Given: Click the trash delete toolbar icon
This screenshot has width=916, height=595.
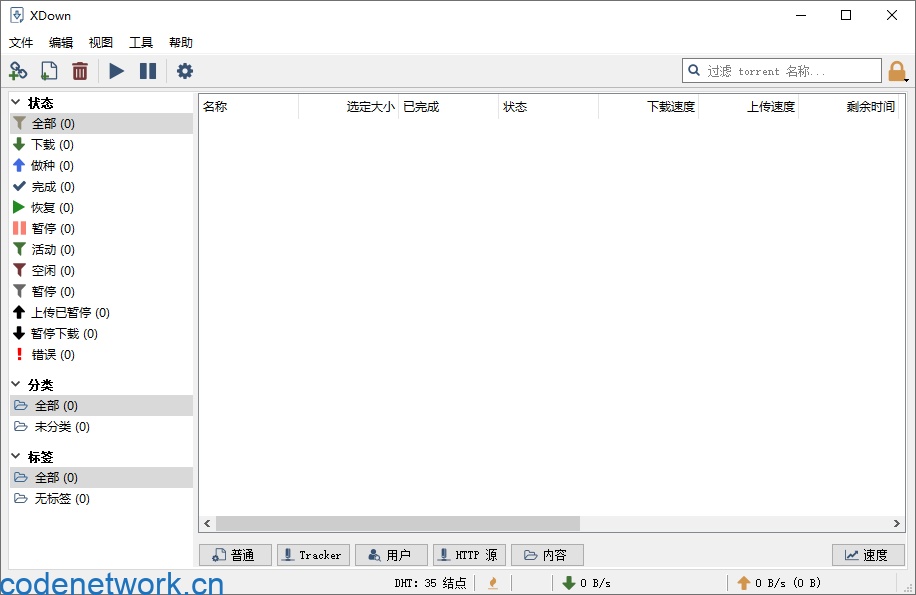Looking at the screenshot, I should pyautogui.click(x=80, y=71).
